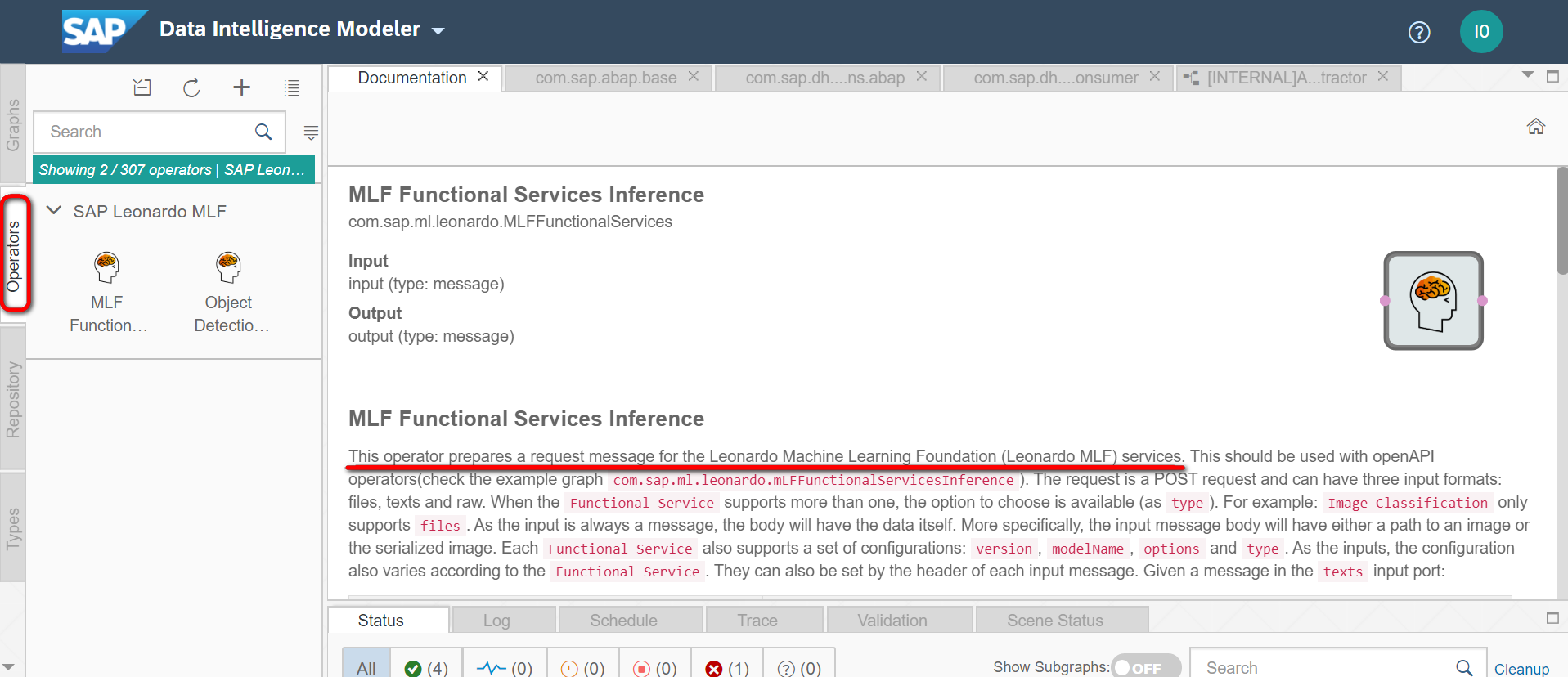The height and width of the screenshot is (677, 1568).
Task: Click the status search magnifier icon
Action: click(x=1464, y=668)
